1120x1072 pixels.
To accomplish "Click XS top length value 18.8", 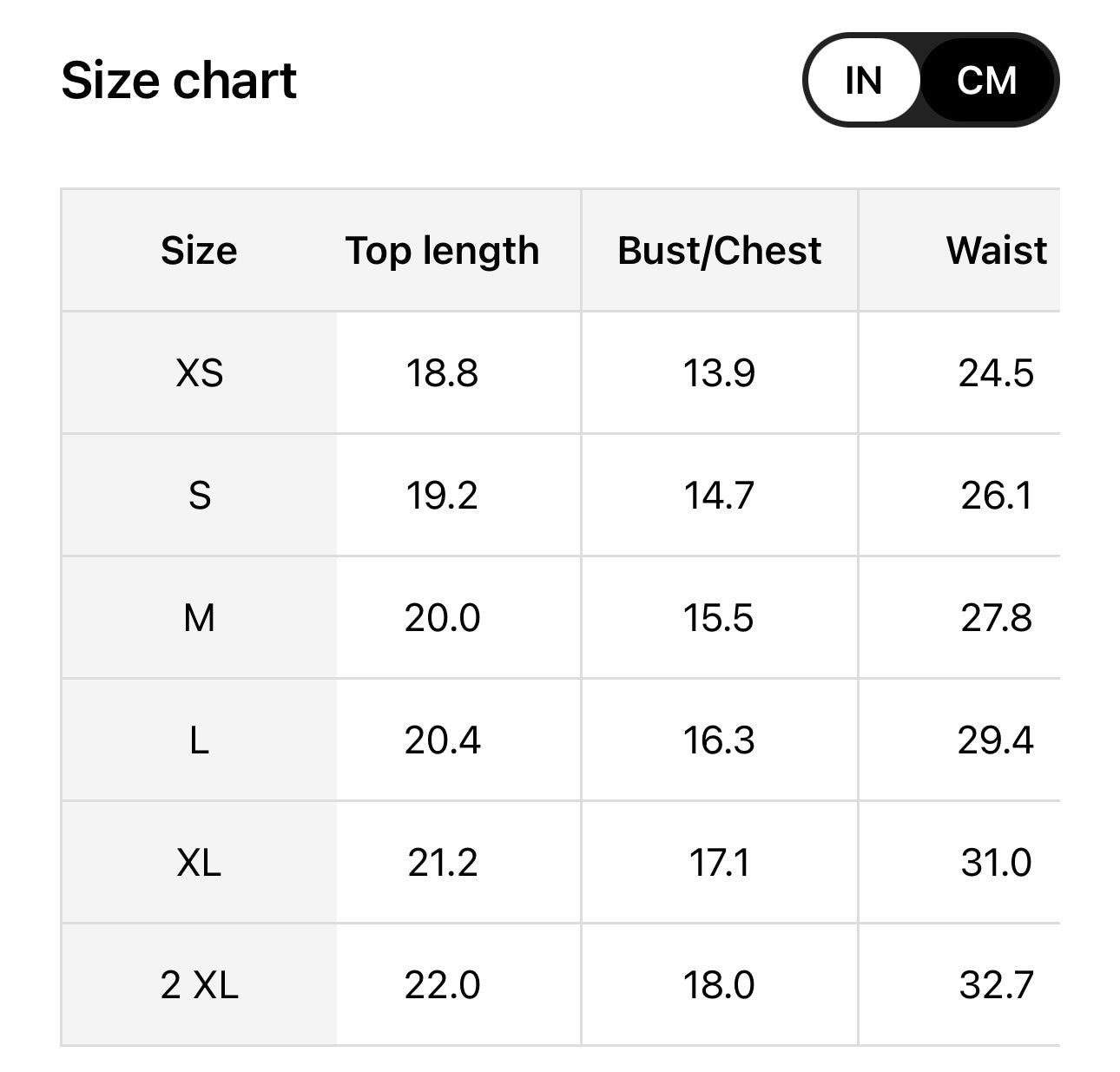I will click(442, 373).
